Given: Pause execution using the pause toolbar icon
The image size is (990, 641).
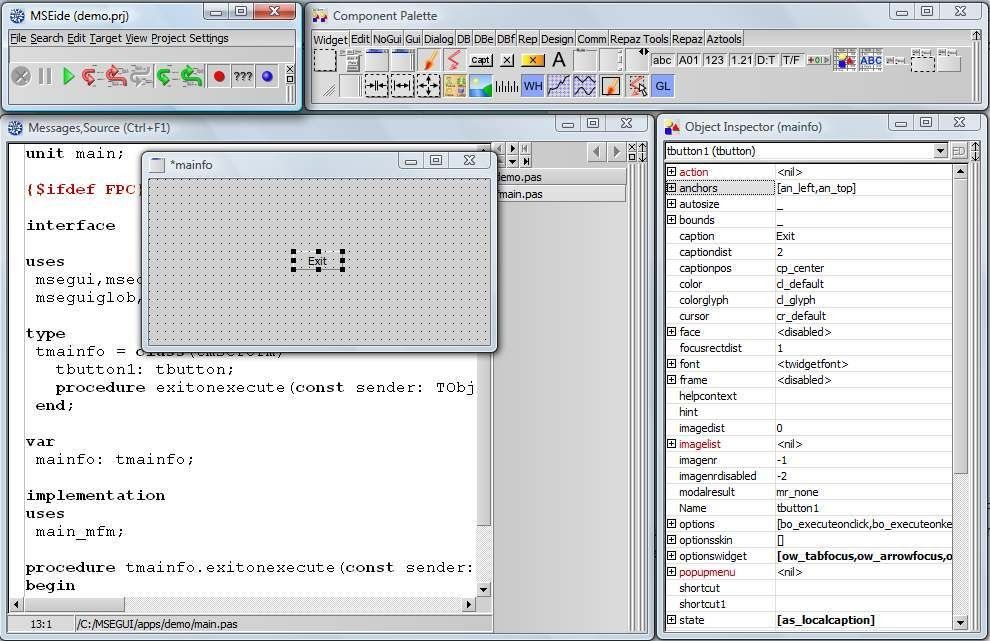Looking at the screenshot, I should [x=44, y=76].
